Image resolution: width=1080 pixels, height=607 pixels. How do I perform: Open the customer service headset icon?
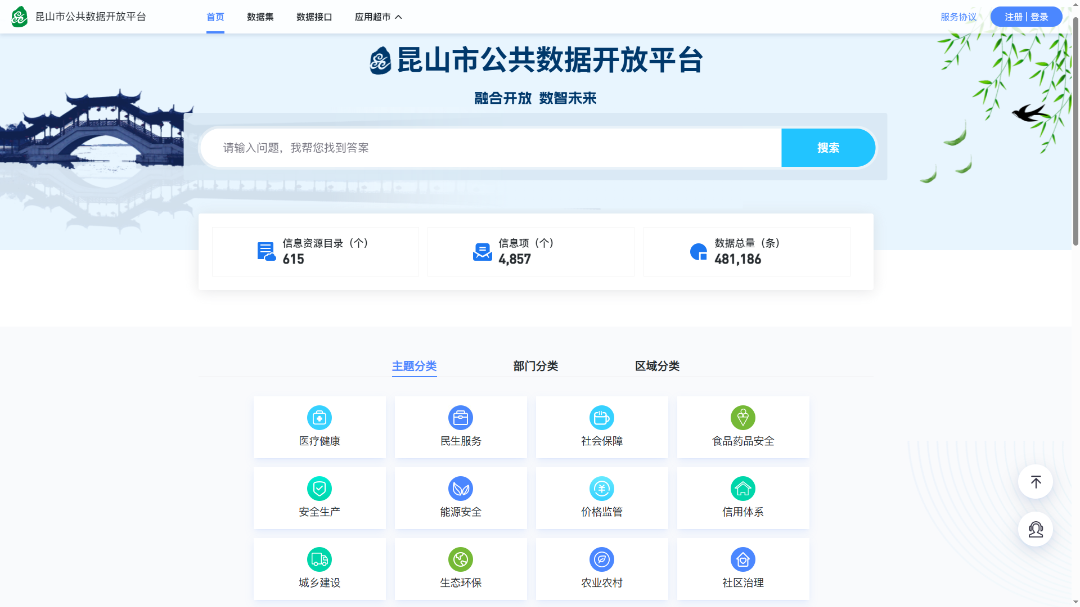(x=1035, y=529)
